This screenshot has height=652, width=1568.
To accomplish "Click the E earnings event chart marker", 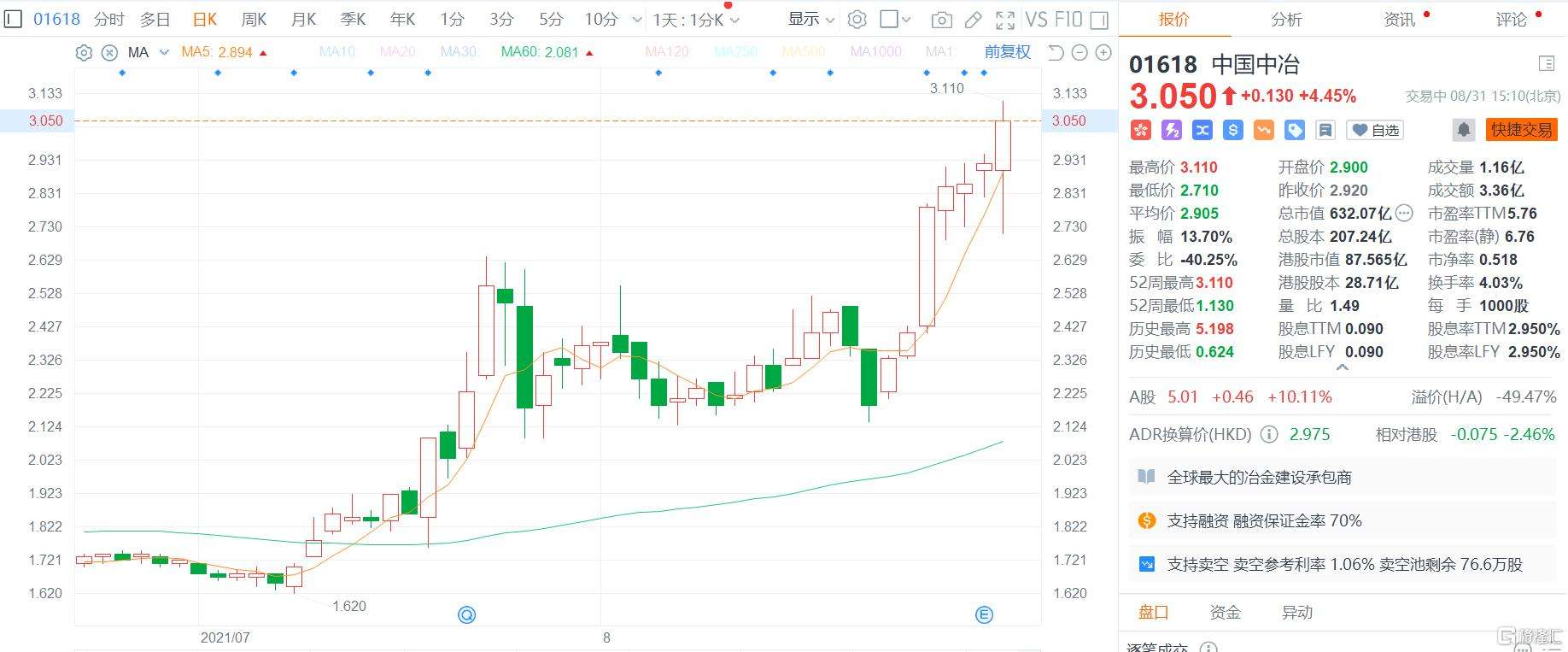I will 984,614.
